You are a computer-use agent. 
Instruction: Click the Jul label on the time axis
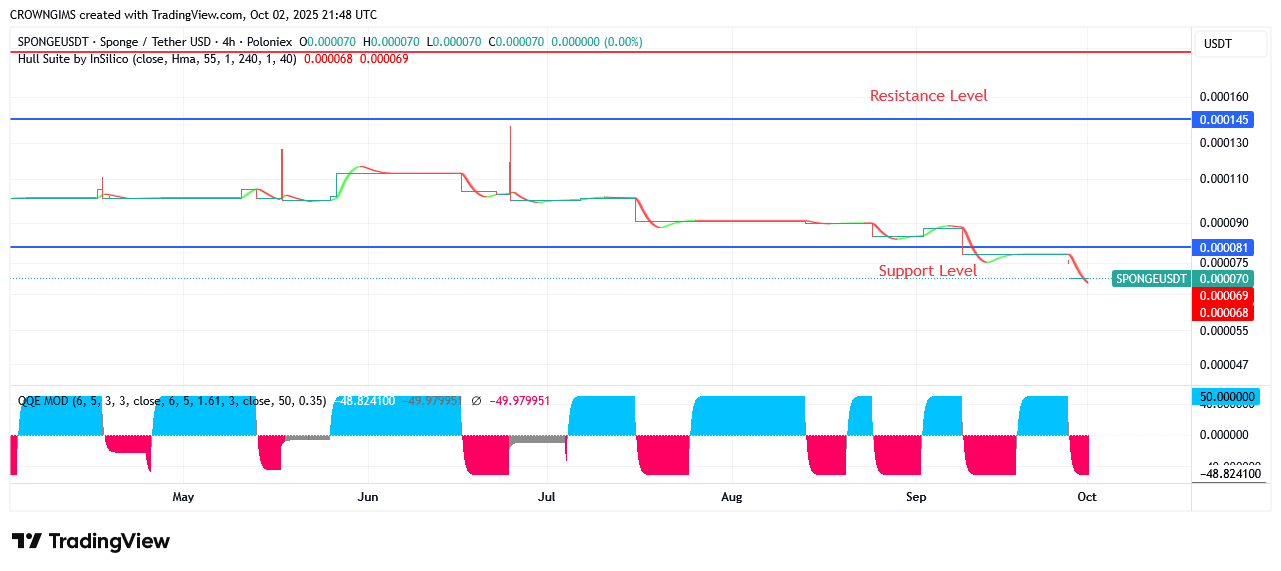click(546, 497)
